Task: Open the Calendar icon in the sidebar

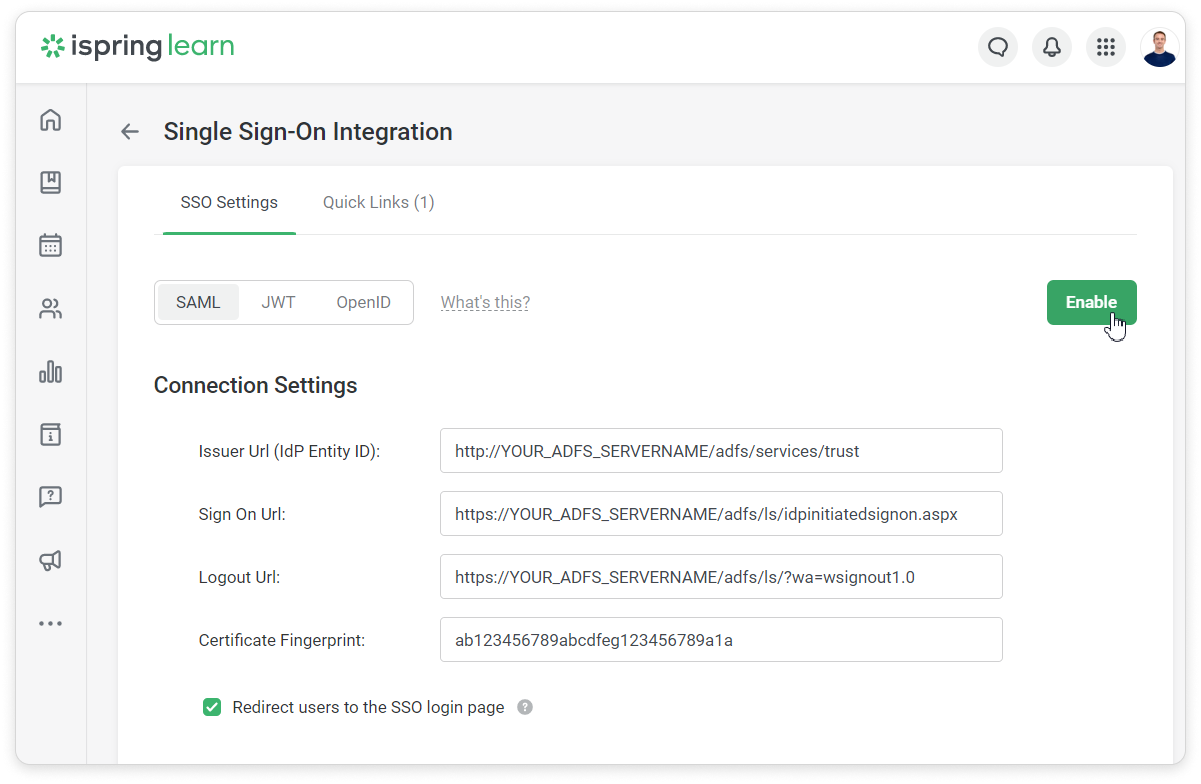Action: (x=50, y=245)
